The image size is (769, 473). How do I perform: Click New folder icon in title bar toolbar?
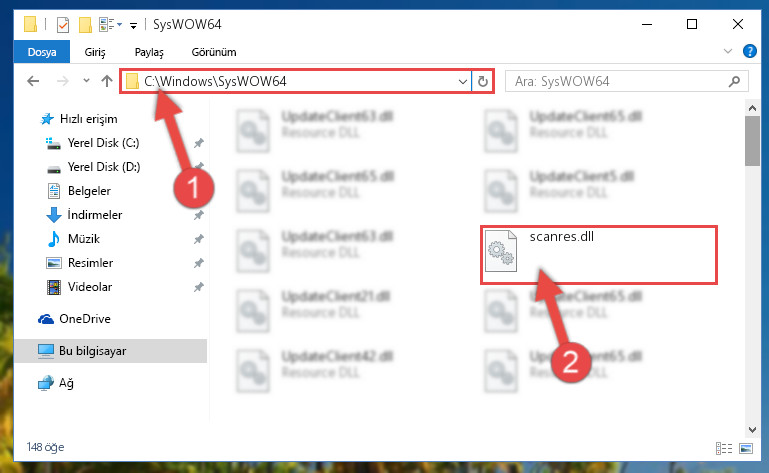click(x=85, y=25)
